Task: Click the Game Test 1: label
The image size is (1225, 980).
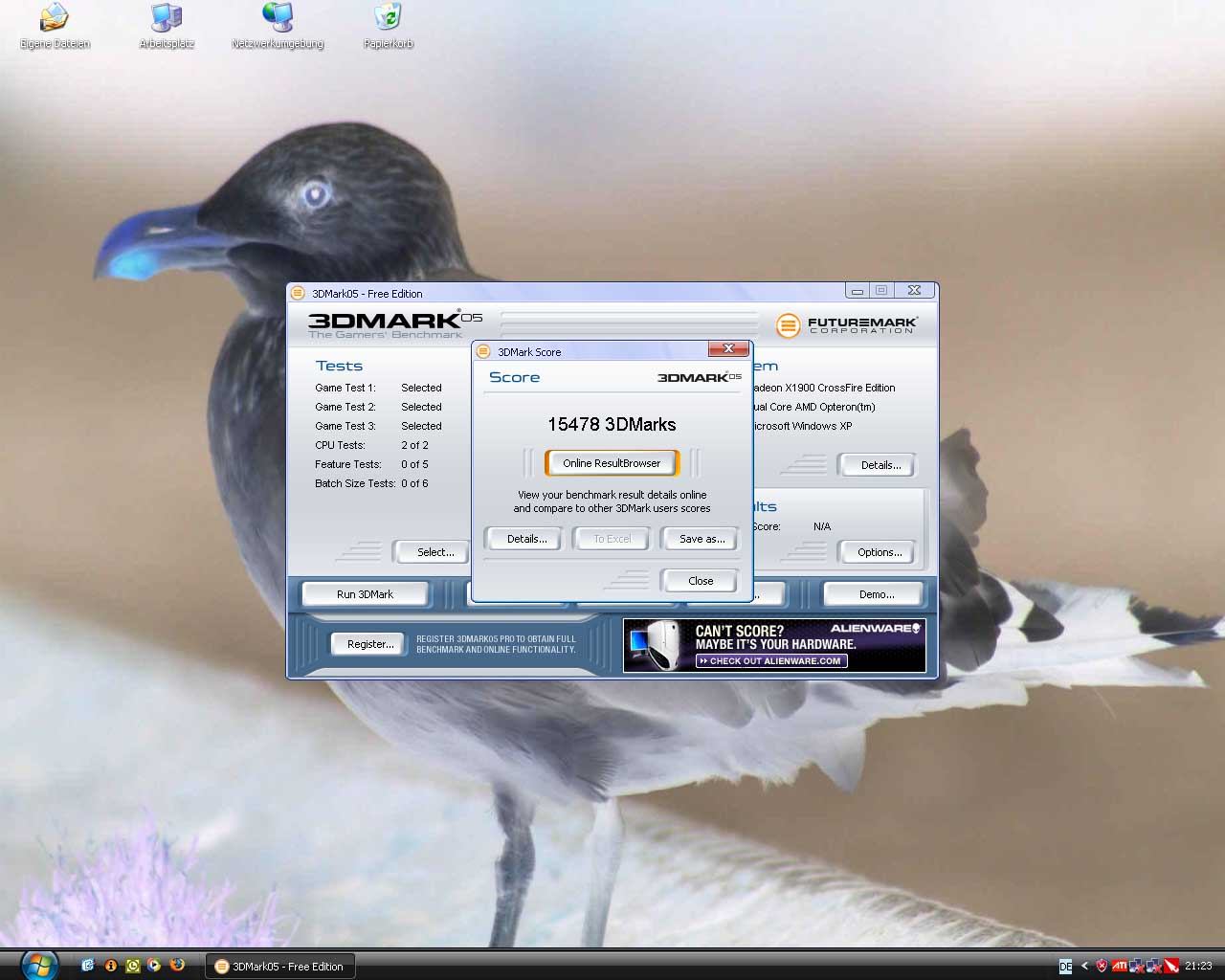Action: [x=345, y=388]
